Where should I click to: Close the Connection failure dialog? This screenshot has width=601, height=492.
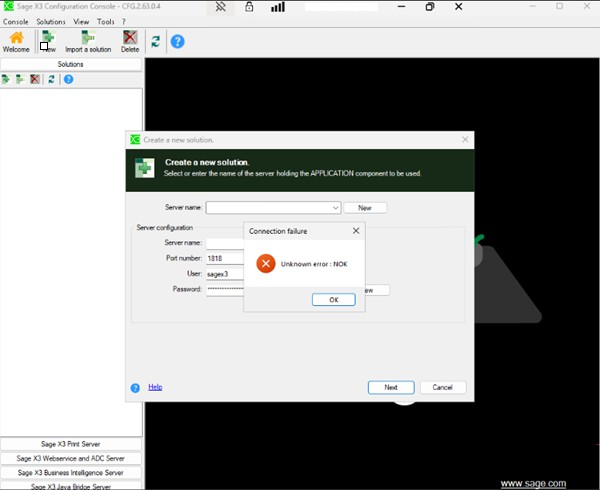click(356, 231)
